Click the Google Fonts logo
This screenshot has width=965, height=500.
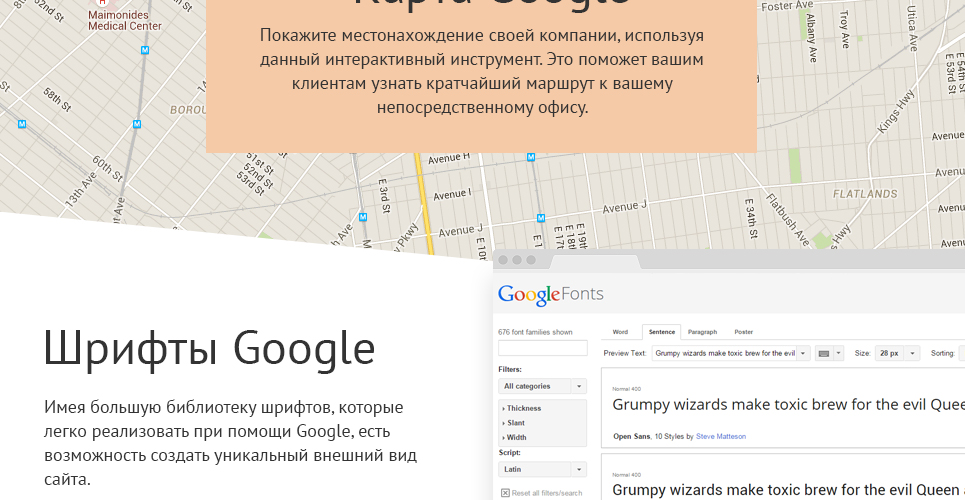pos(551,294)
